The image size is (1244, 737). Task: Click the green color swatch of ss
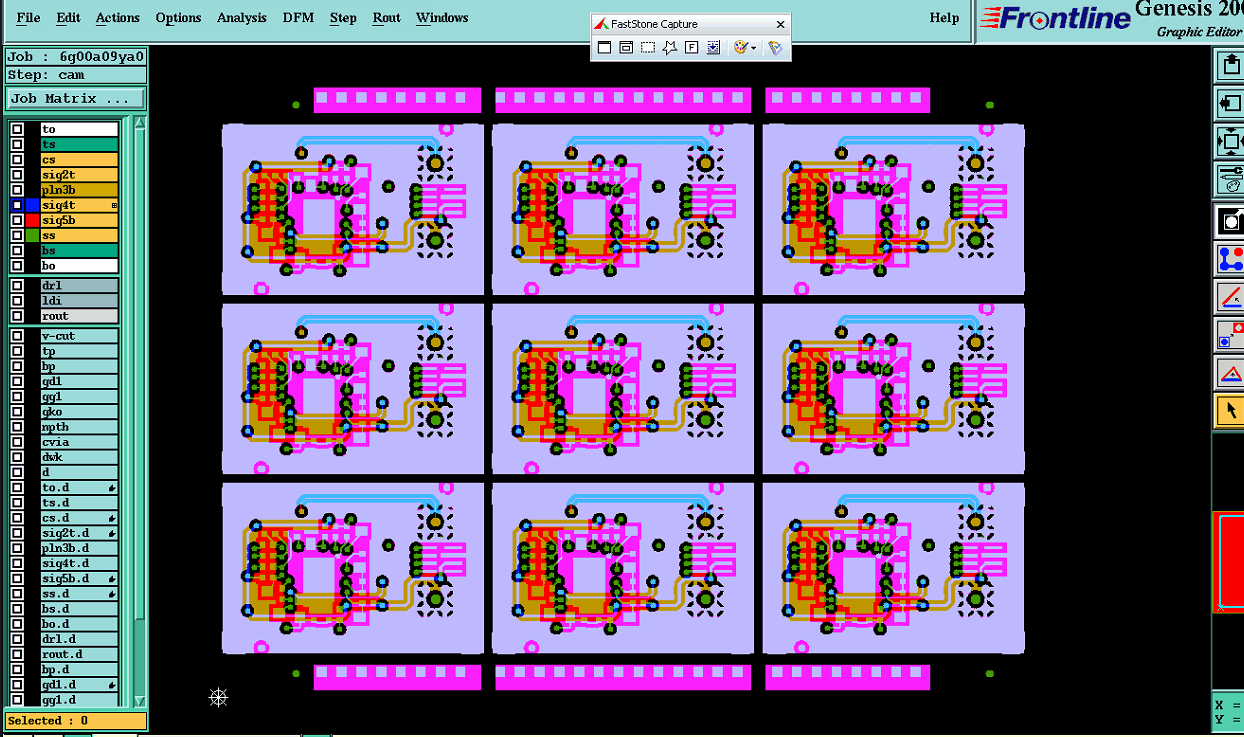pyautogui.click(x=32, y=235)
